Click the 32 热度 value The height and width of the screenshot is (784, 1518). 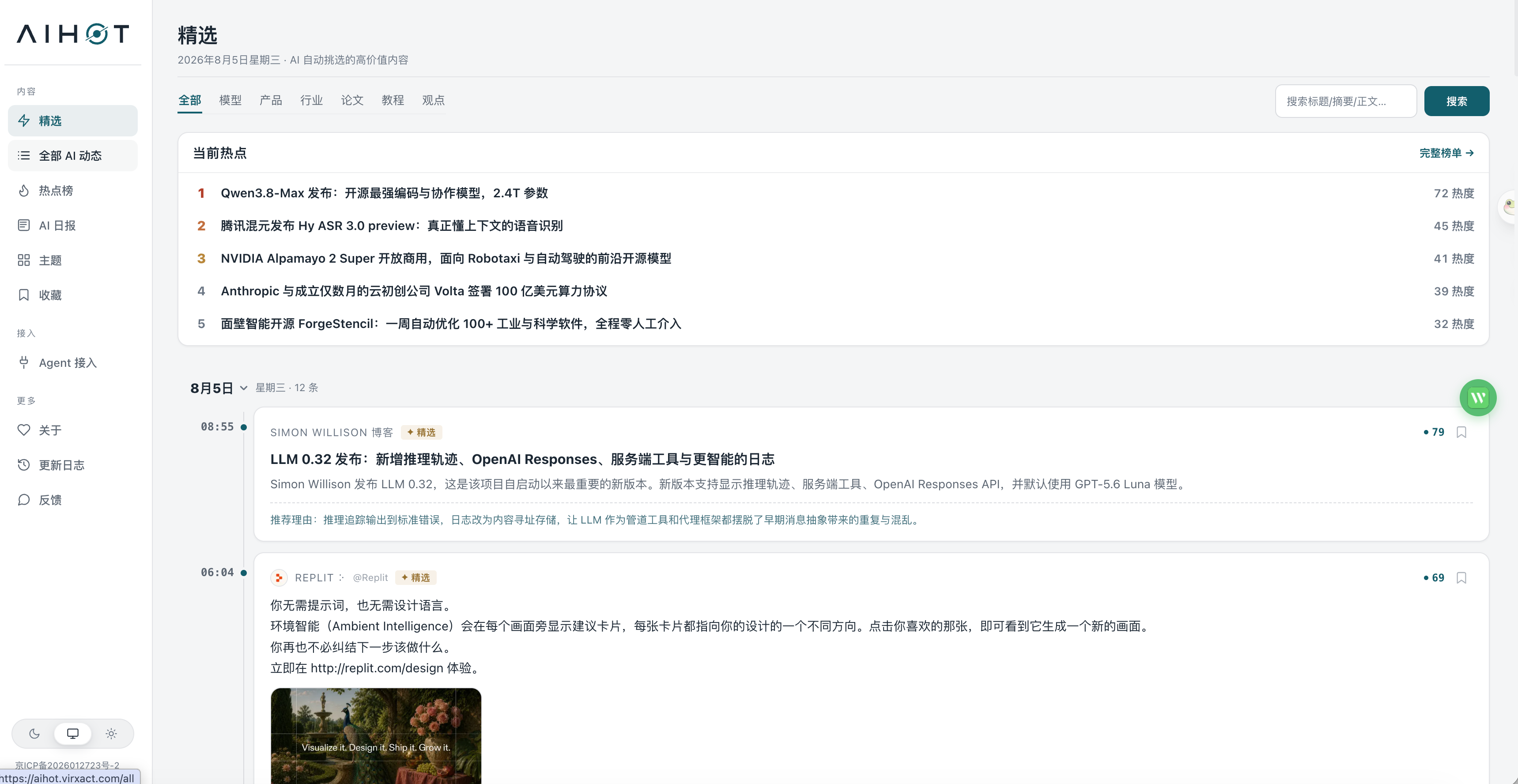pyautogui.click(x=1454, y=324)
